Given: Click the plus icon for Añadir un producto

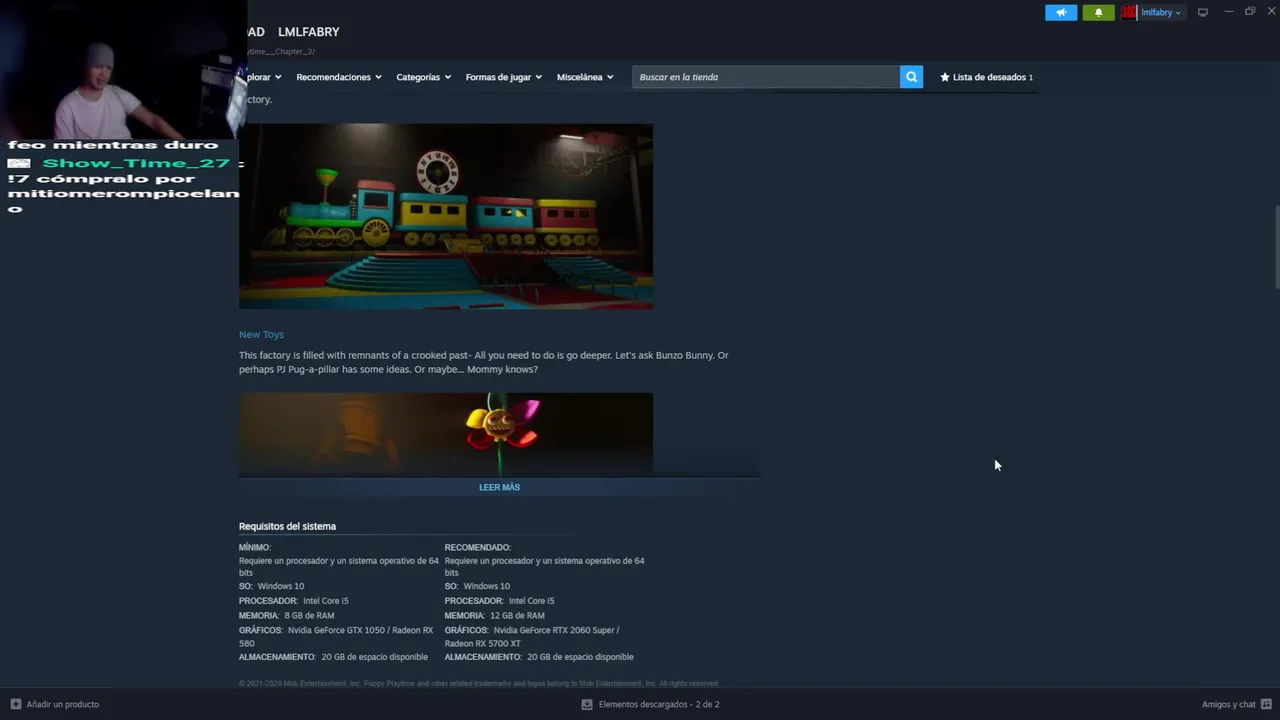Looking at the screenshot, I should pos(15,704).
